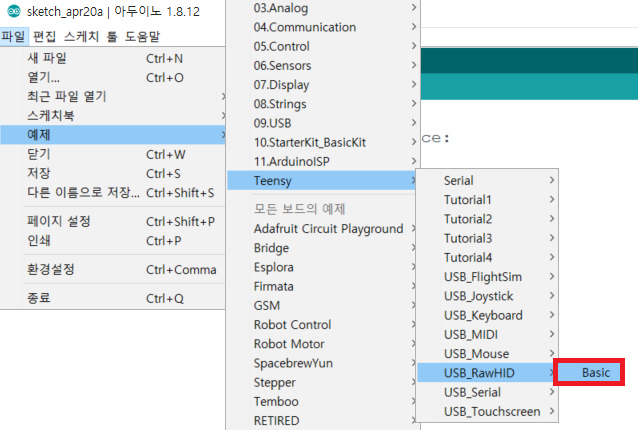The height and width of the screenshot is (430, 638).
Task: Choose 열기... from the file menu
Action: (113, 77)
